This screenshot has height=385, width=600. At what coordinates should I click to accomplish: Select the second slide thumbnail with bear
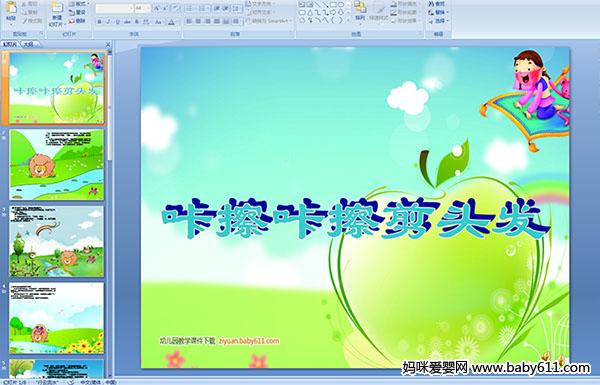[x=57, y=165]
